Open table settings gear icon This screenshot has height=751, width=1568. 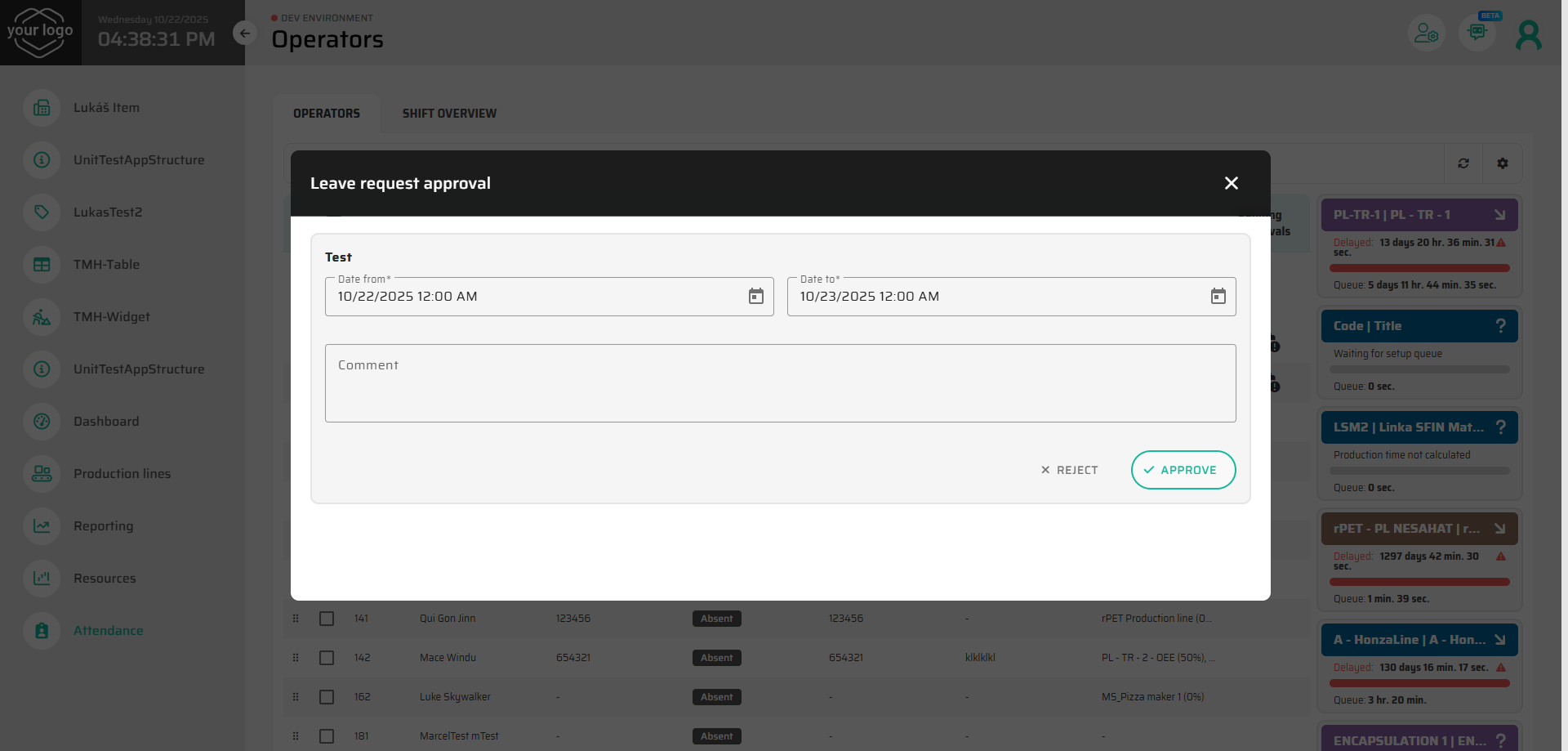1502,163
